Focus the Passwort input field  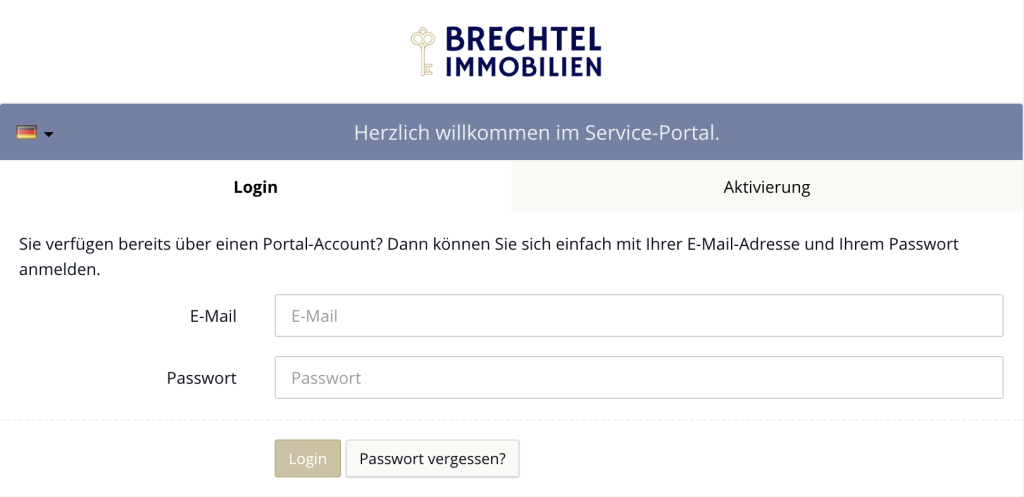coord(638,378)
